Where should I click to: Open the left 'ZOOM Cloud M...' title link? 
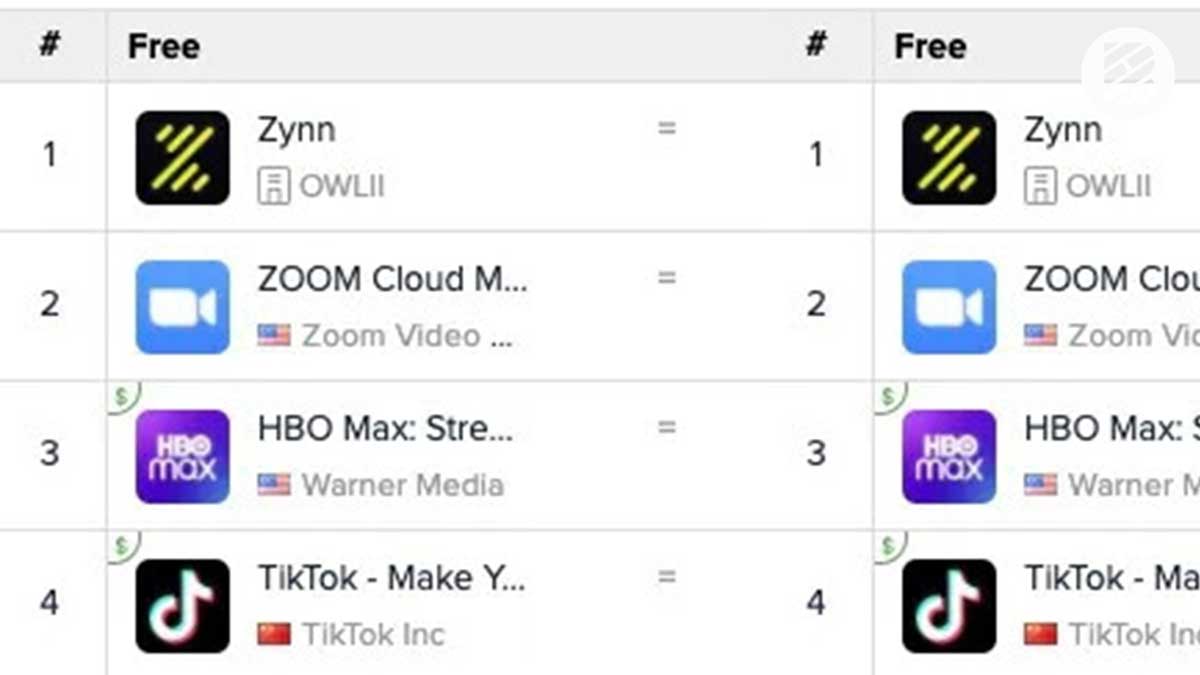tap(392, 279)
